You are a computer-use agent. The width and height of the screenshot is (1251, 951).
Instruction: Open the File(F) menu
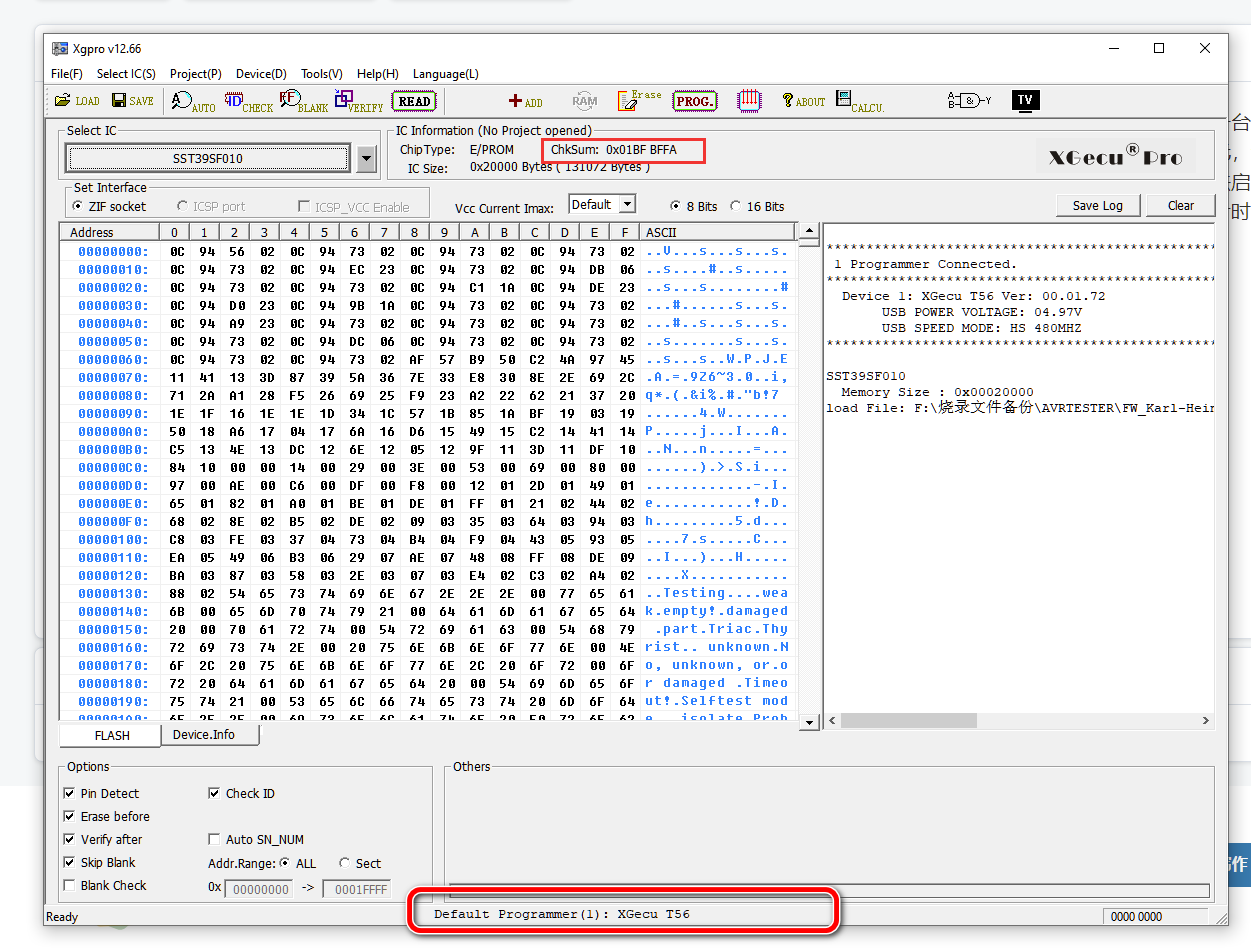tap(67, 74)
